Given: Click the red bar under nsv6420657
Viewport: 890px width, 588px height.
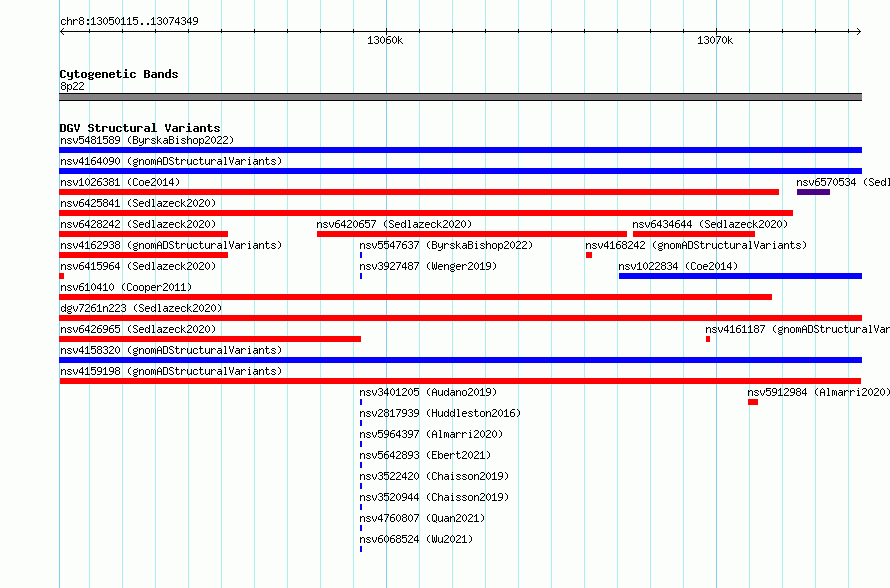Looking at the screenshot, I should (x=472, y=234).
